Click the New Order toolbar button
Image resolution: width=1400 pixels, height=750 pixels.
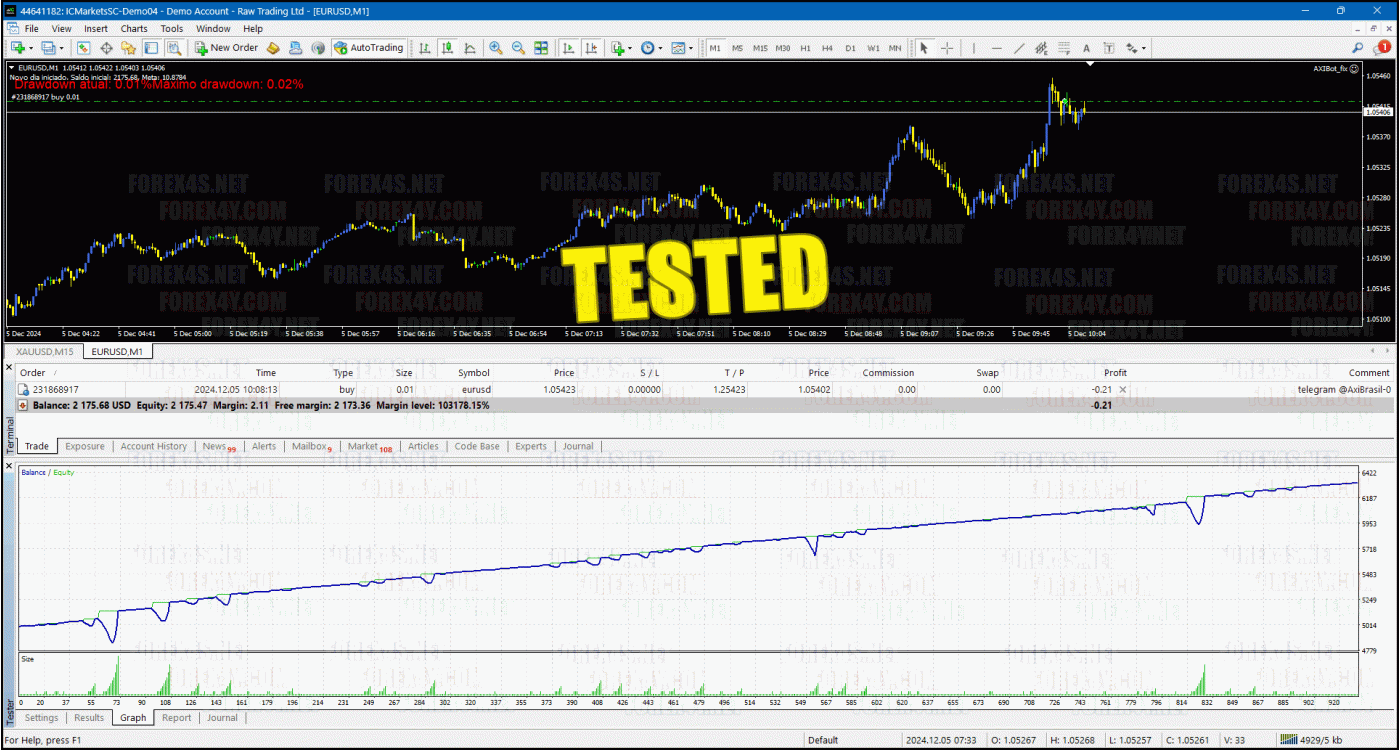coord(226,48)
